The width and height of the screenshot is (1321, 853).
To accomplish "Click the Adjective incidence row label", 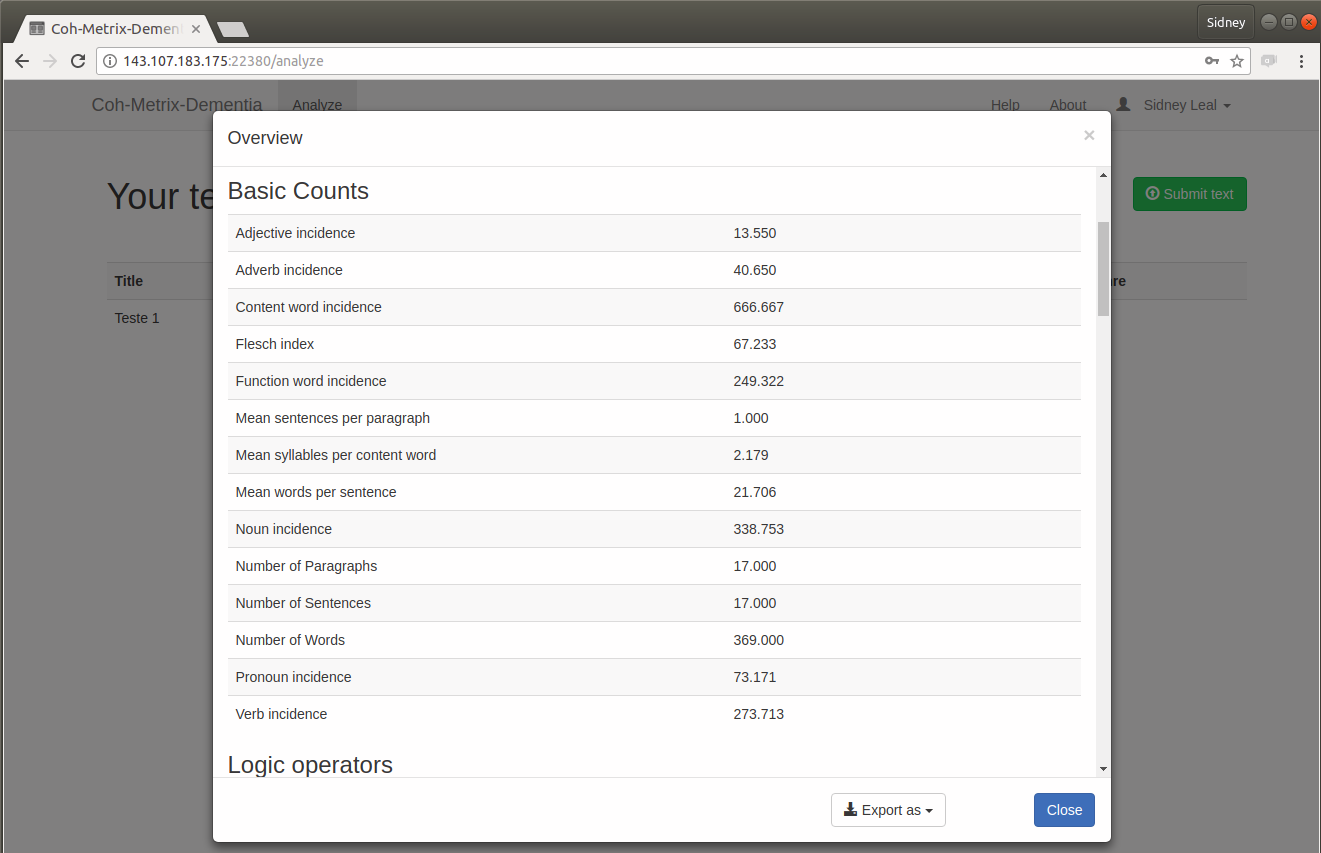I will coord(295,233).
